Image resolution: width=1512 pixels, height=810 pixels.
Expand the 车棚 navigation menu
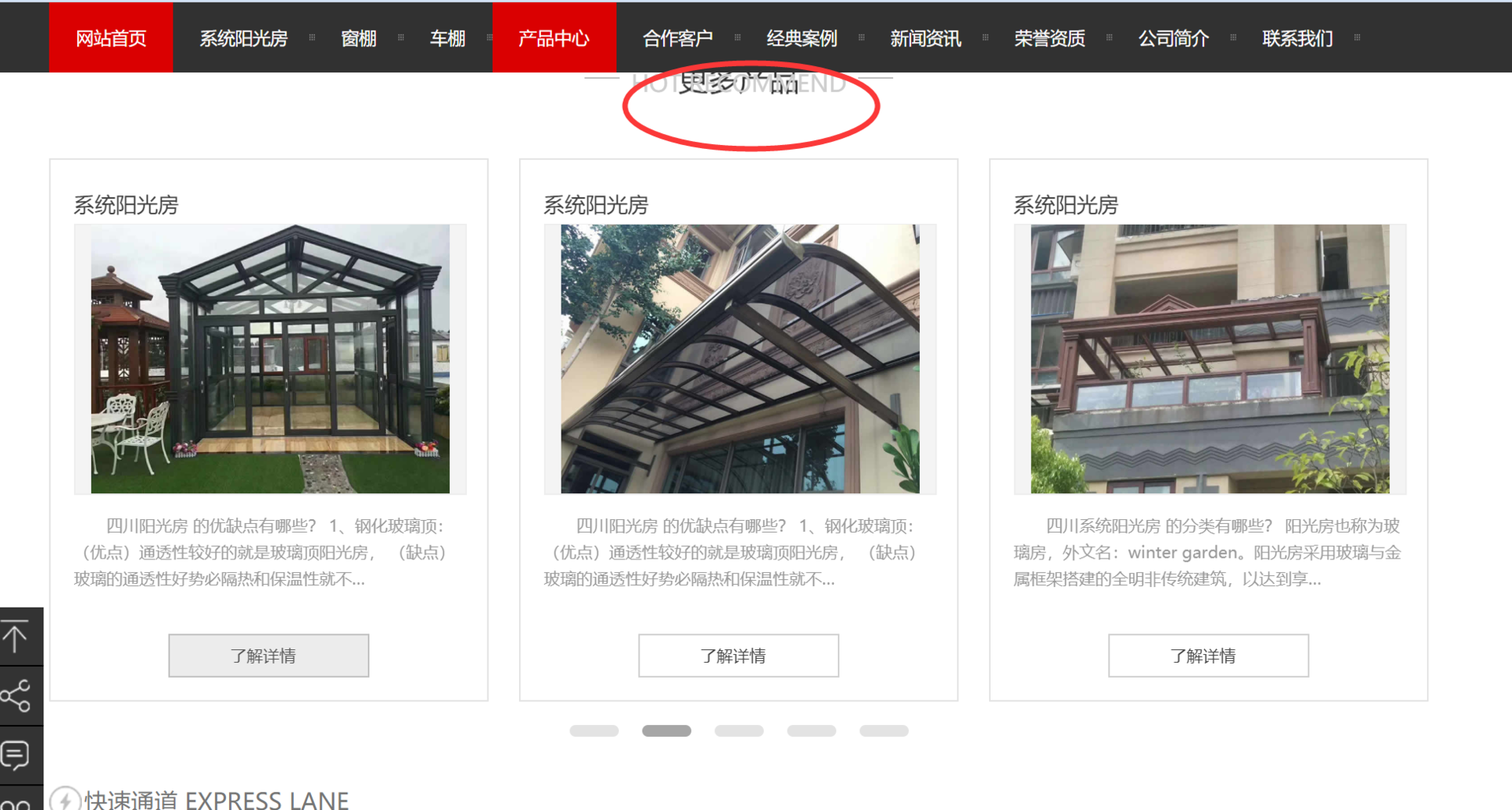tap(447, 38)
